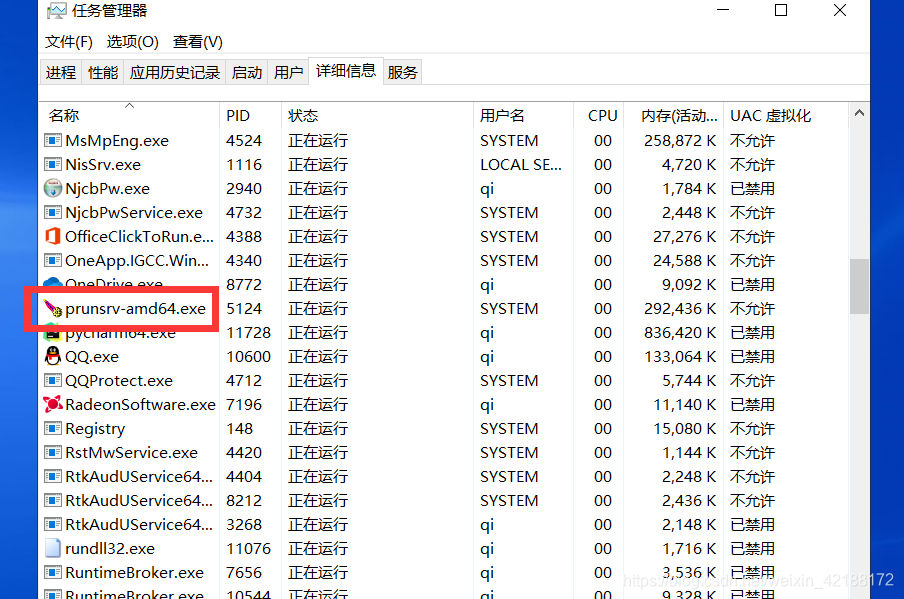This screenshot has height=599, width=904.
Task: Click the RstMwService.exe process icon
Action: [x=52, y=453]
